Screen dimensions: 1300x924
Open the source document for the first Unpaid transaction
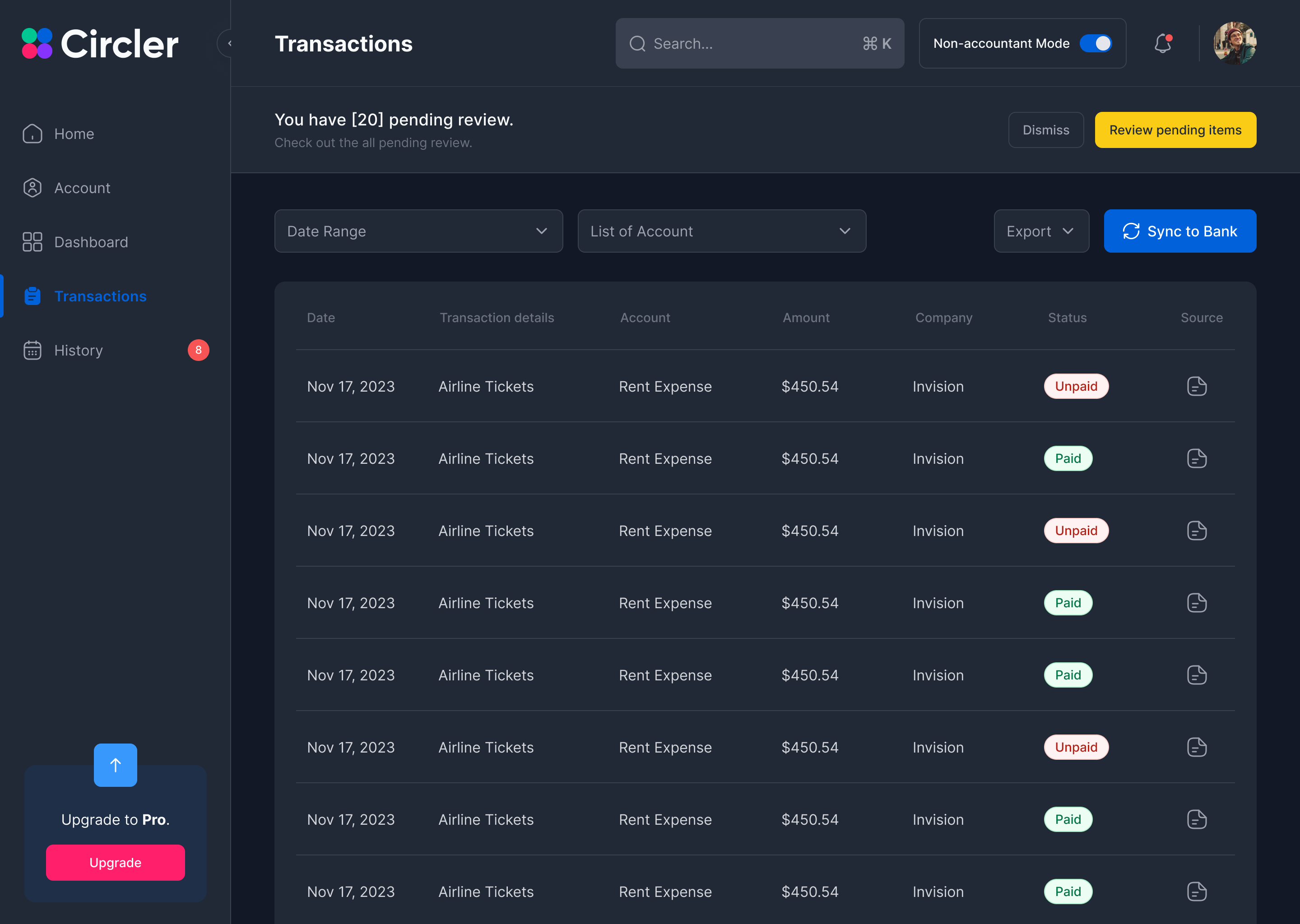pyautogui.click(x=1197, y=386)
